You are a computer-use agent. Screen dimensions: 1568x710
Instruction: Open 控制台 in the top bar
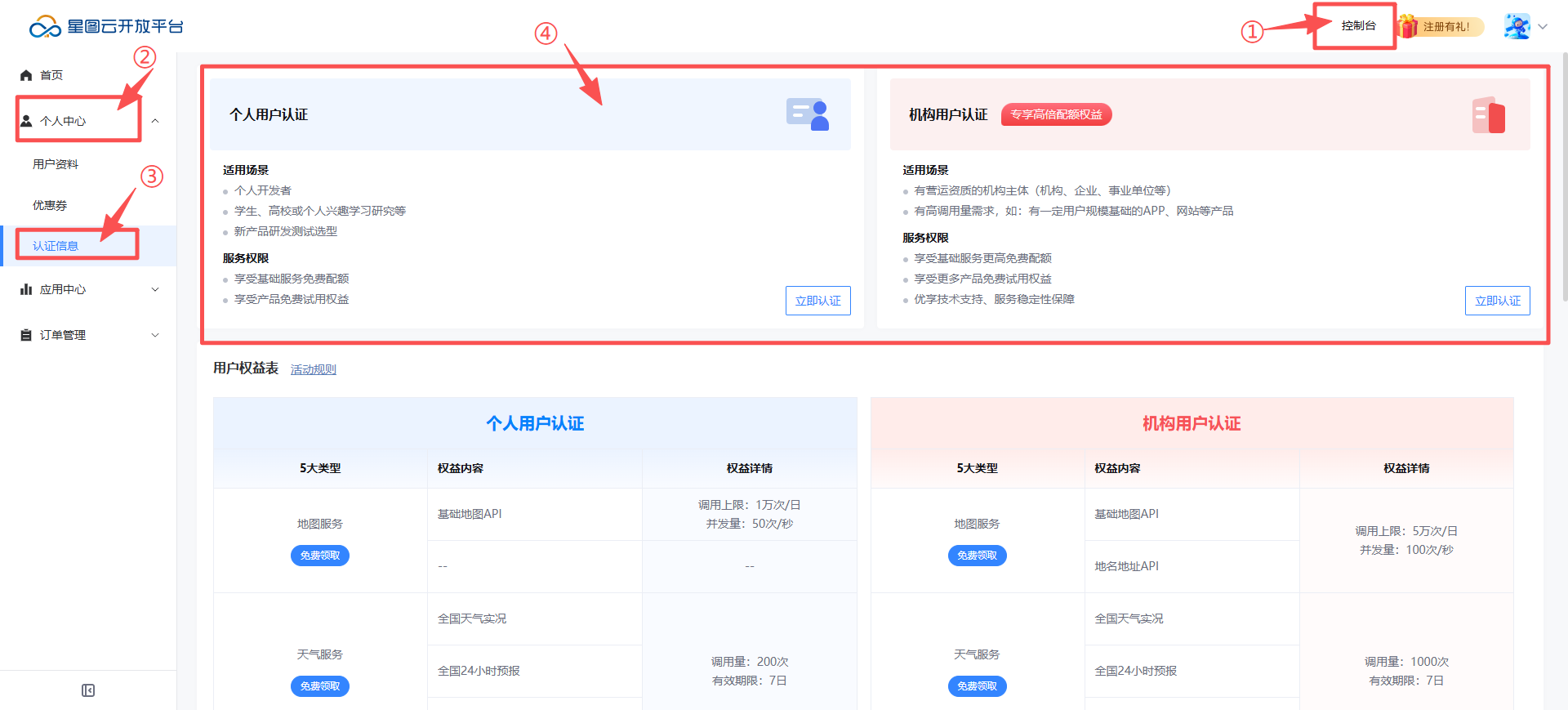pyautogui.click(x=1358, y=26)
